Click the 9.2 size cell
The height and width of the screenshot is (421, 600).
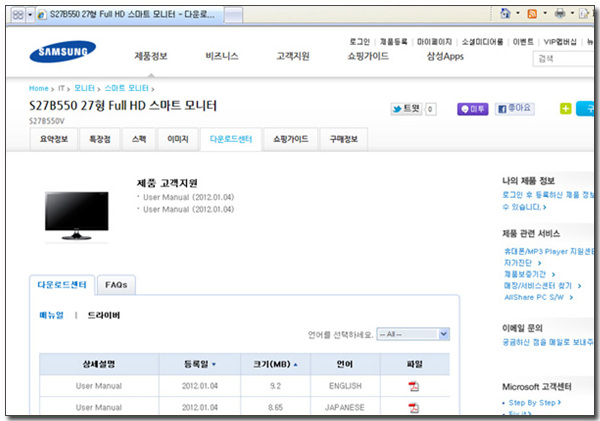[275, 386]
